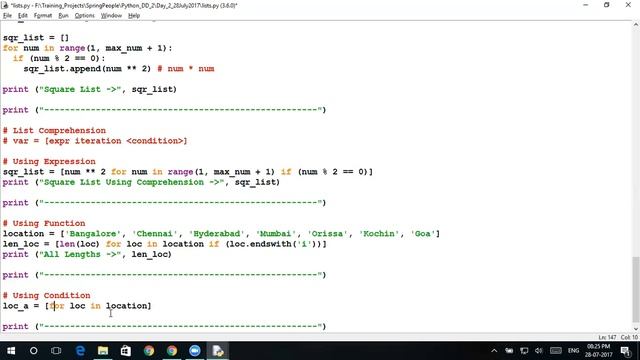Click scrollbar up arrow in editor
Viewport: 640px width, 360px height.
pyautogui.click(x=636, y=25)
